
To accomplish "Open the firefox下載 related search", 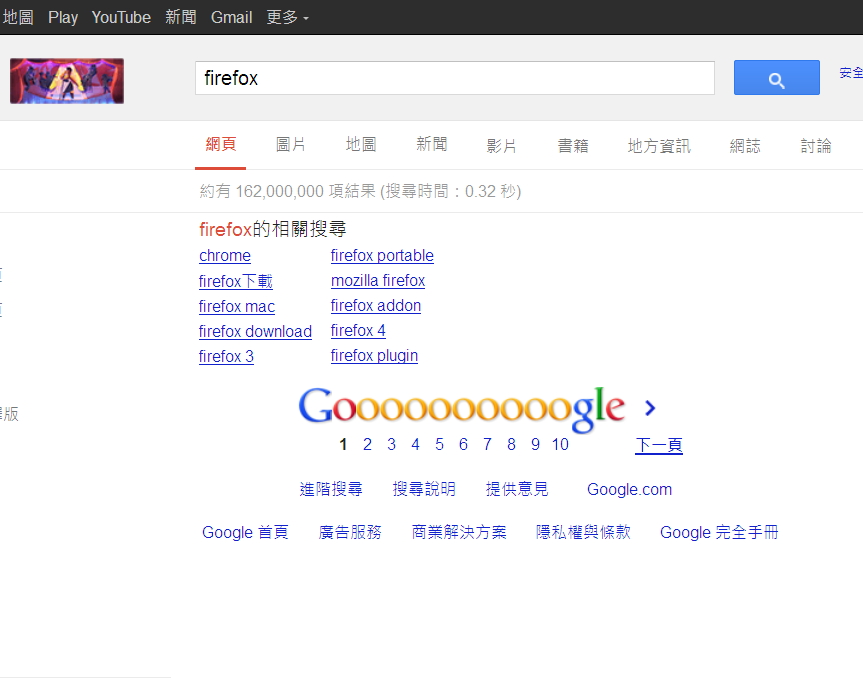I will click(x=236, y=281).
